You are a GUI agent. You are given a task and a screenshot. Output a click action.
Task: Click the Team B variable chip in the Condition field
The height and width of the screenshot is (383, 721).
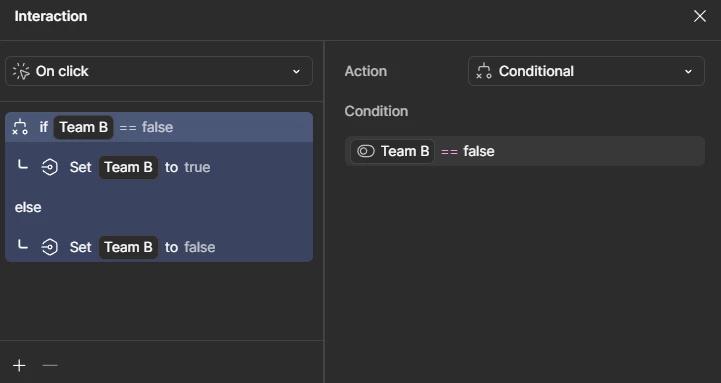click(x=392, y=151)
